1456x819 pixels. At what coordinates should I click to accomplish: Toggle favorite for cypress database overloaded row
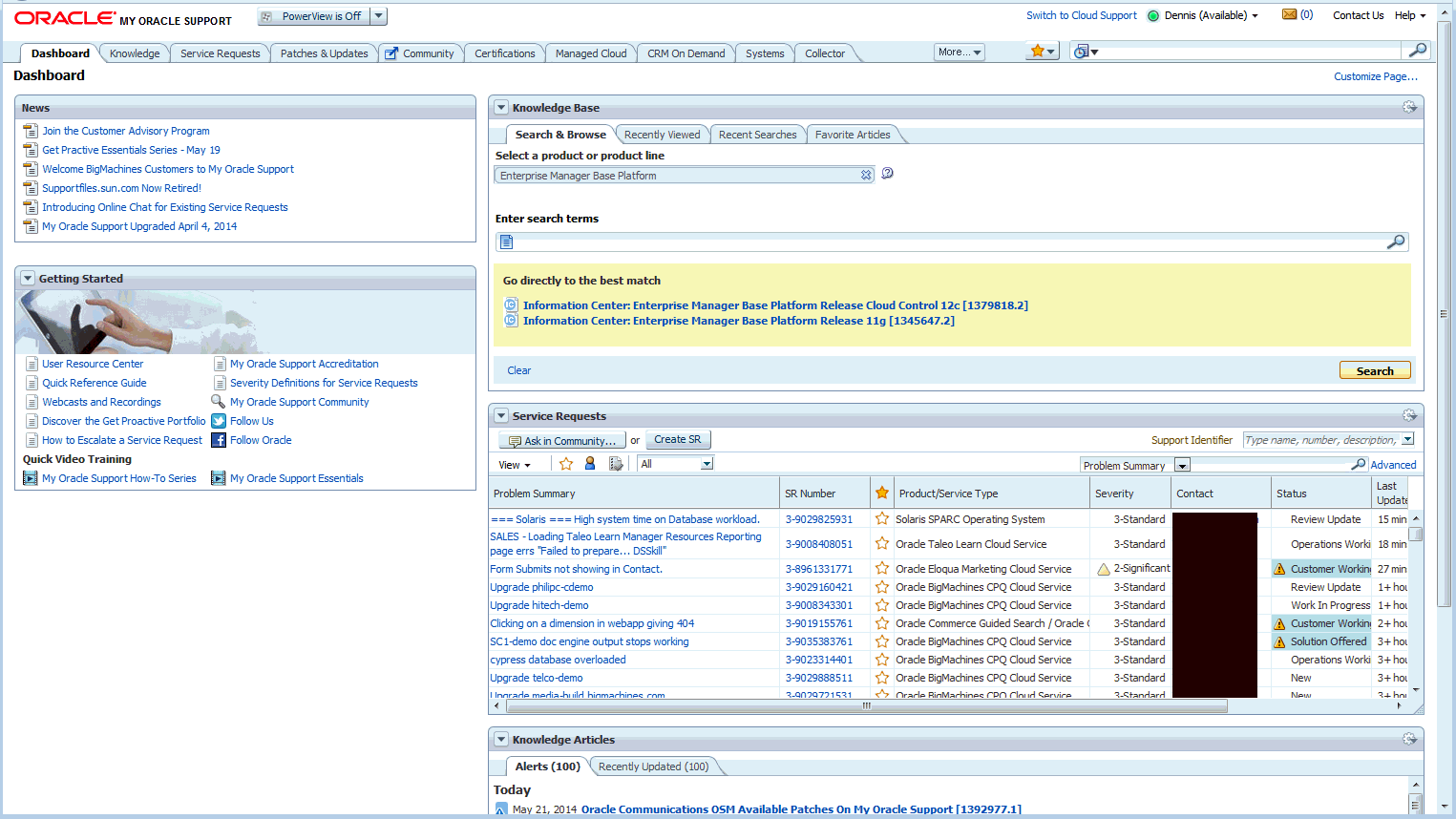(x=882, y=659)
